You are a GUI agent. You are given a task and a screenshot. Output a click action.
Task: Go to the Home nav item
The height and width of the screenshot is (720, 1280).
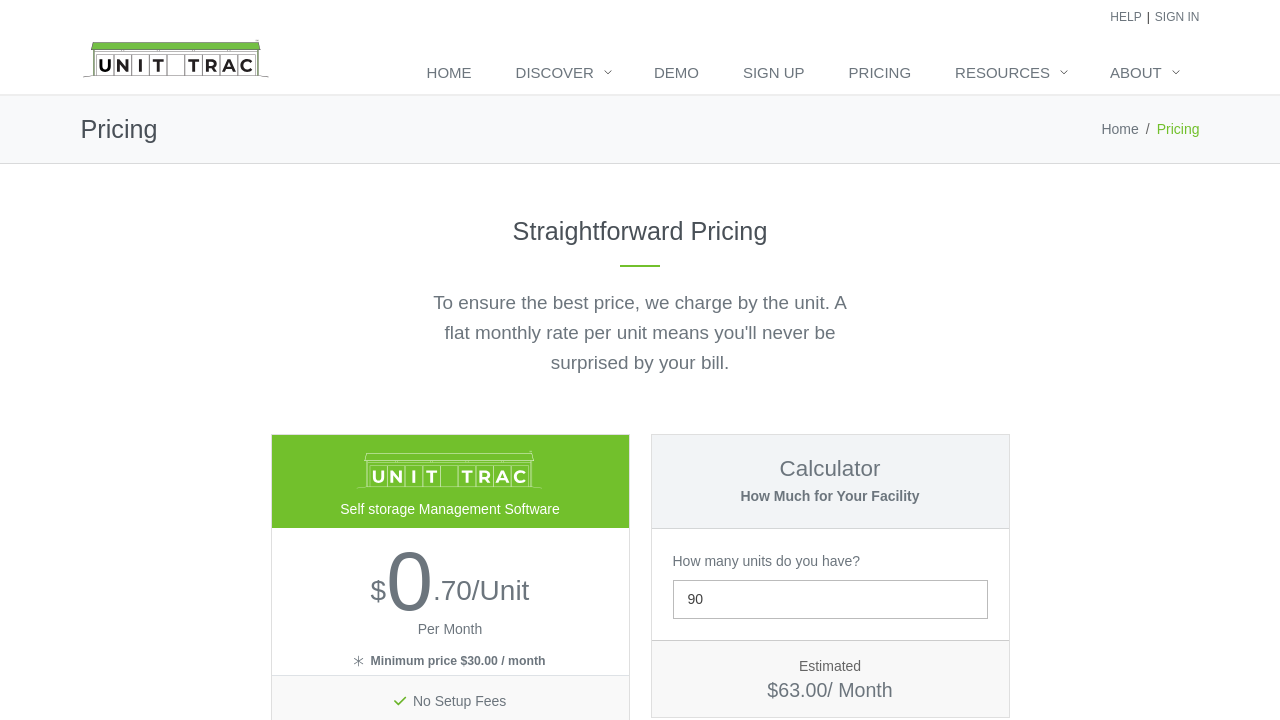point(449,72)
